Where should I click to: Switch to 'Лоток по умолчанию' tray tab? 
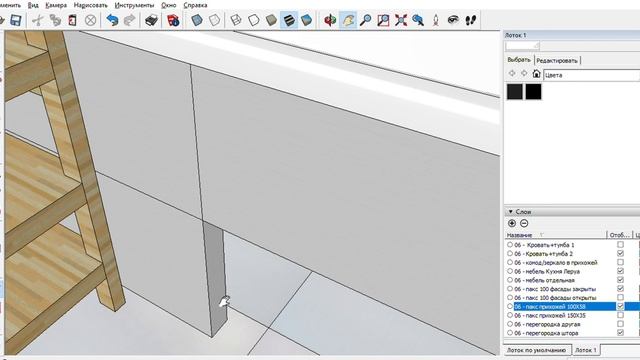536,350
